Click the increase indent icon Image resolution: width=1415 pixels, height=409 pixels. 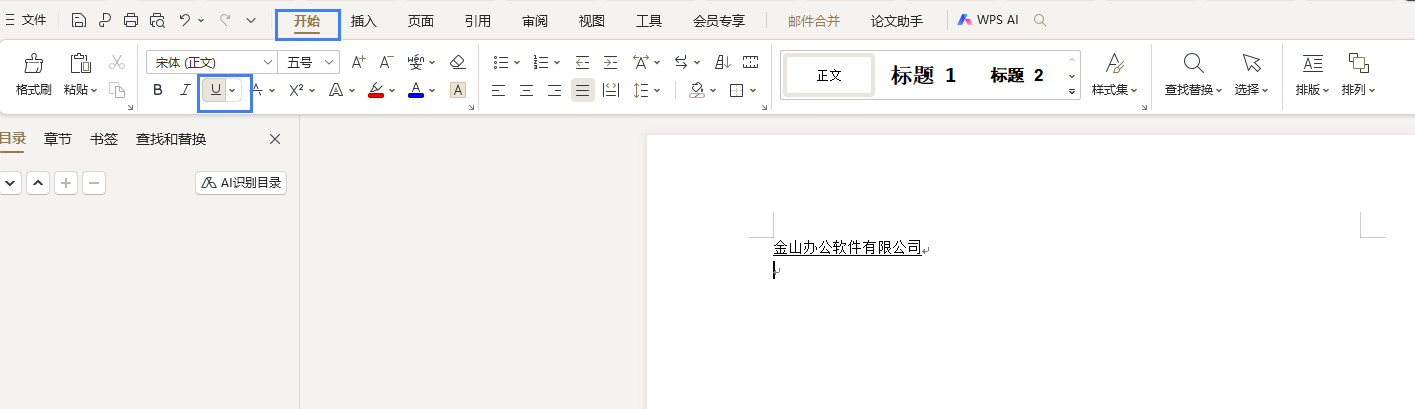coord(610,62)
